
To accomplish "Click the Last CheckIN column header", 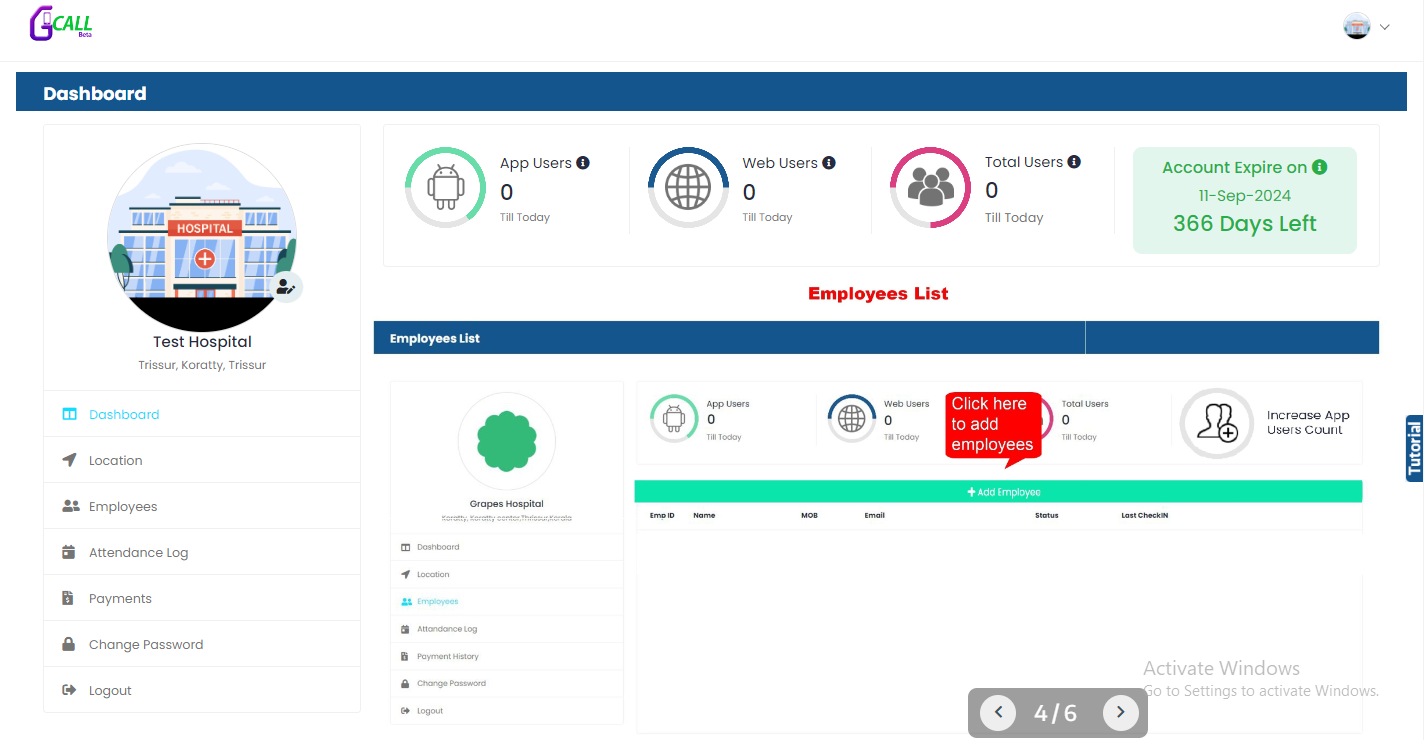I will 1145,516.
